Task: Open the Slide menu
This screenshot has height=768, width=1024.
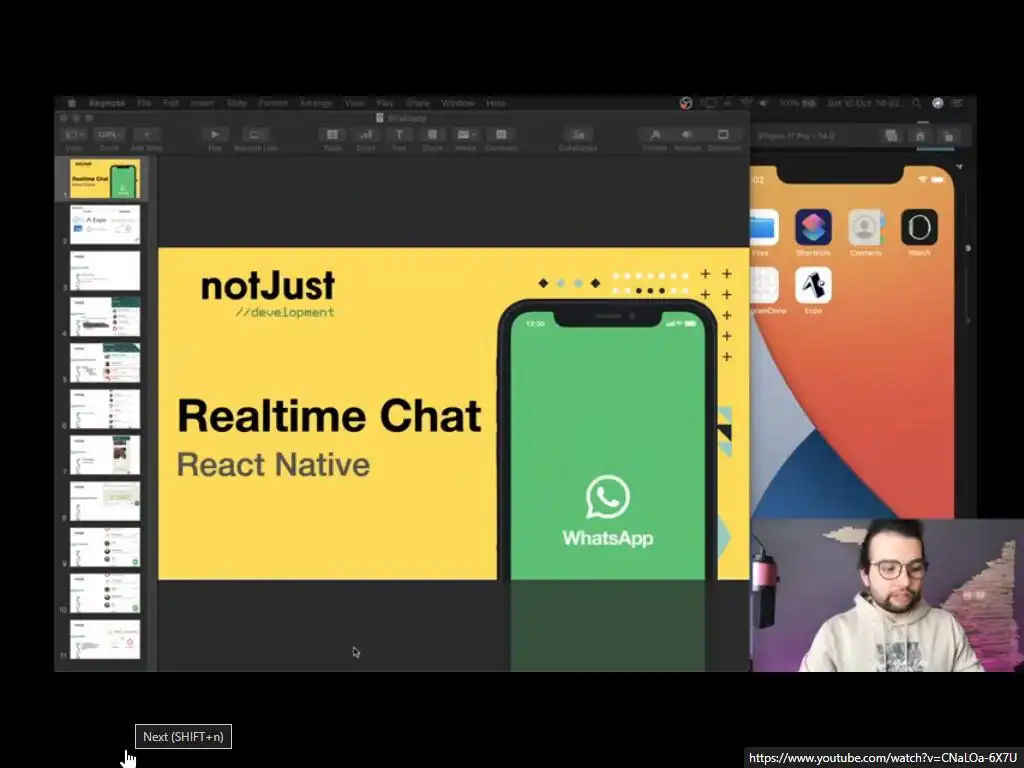Action: pyautogui.click(x=237, y=103)
